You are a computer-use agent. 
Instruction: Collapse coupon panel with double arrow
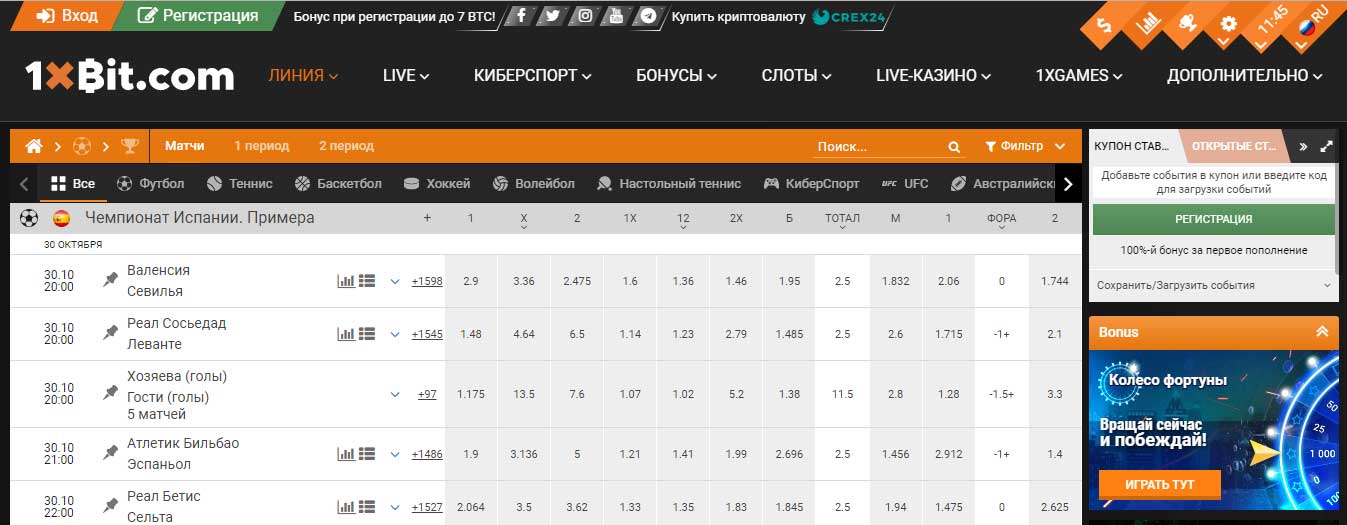(x=1303, y=146)
